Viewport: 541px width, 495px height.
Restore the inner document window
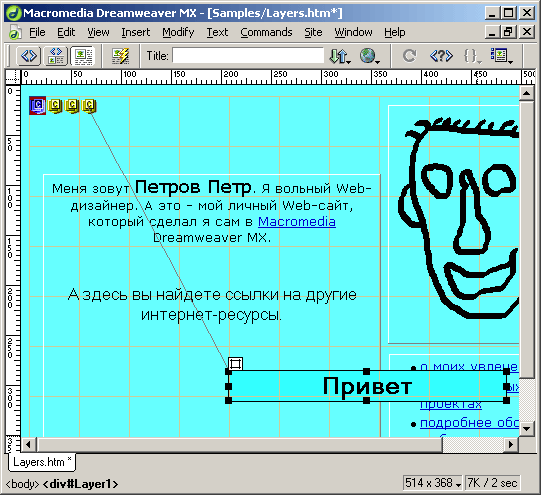[508, 32]
